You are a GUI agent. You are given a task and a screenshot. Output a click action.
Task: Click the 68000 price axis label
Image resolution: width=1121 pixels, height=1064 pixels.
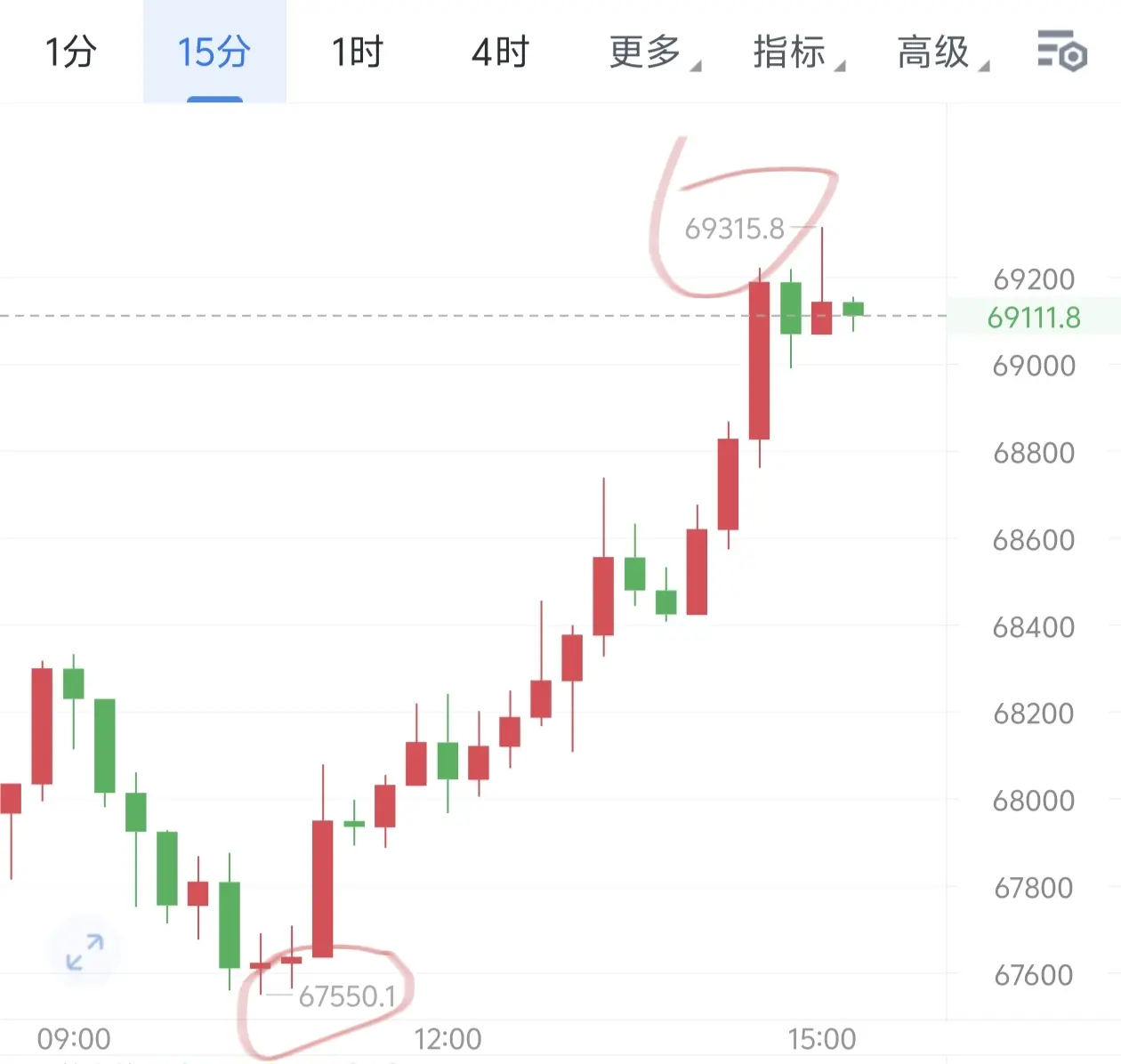[1034, 801]
